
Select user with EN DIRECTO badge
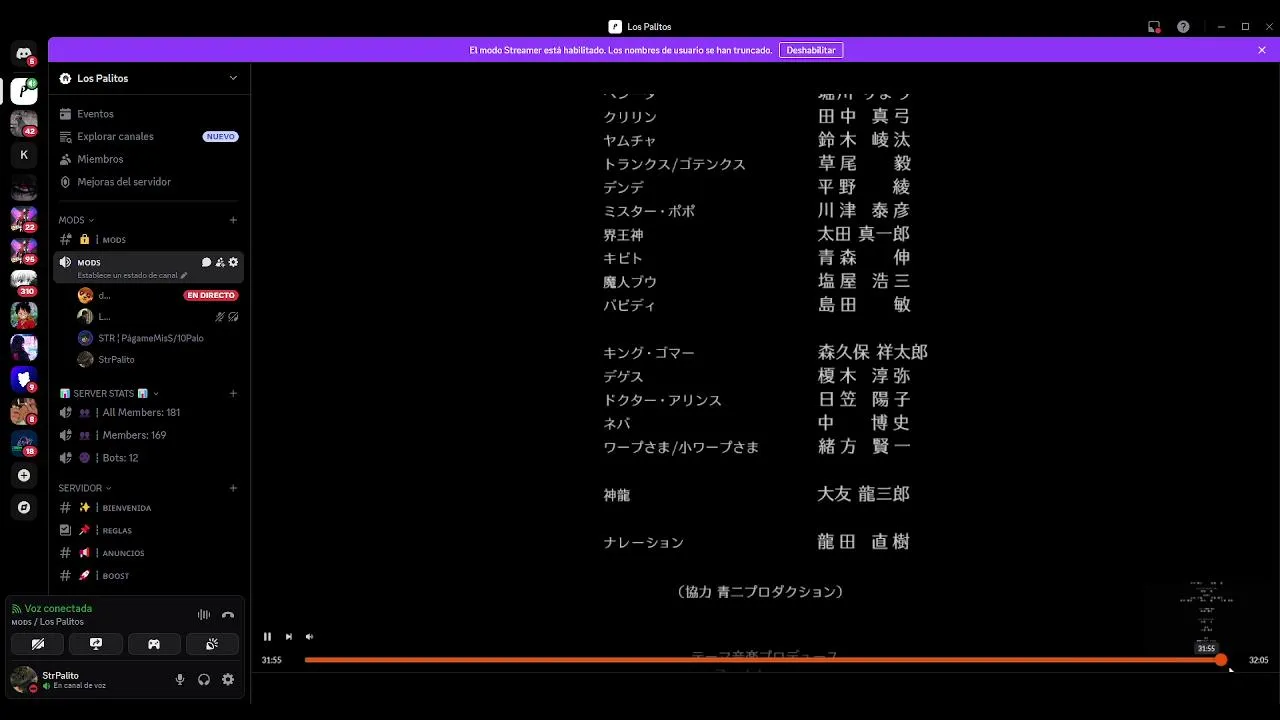(x=158, y=295)
